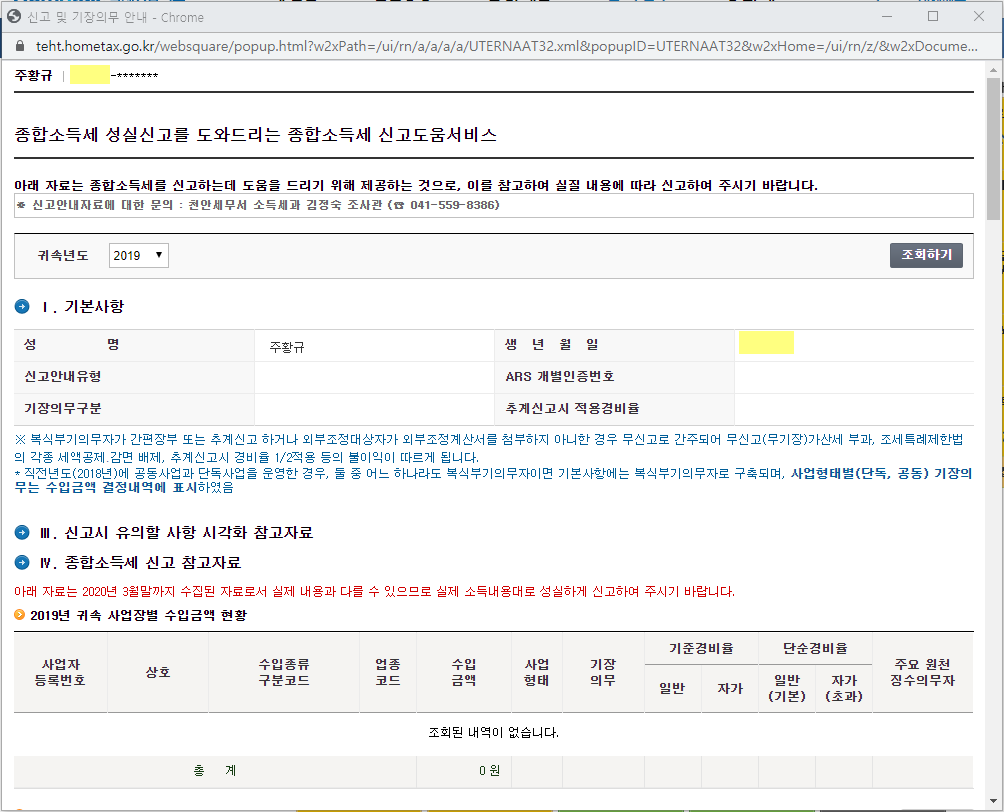1004x812 pixels.
Task: Click the lock icon in the address bar
Action: [18, 47]
